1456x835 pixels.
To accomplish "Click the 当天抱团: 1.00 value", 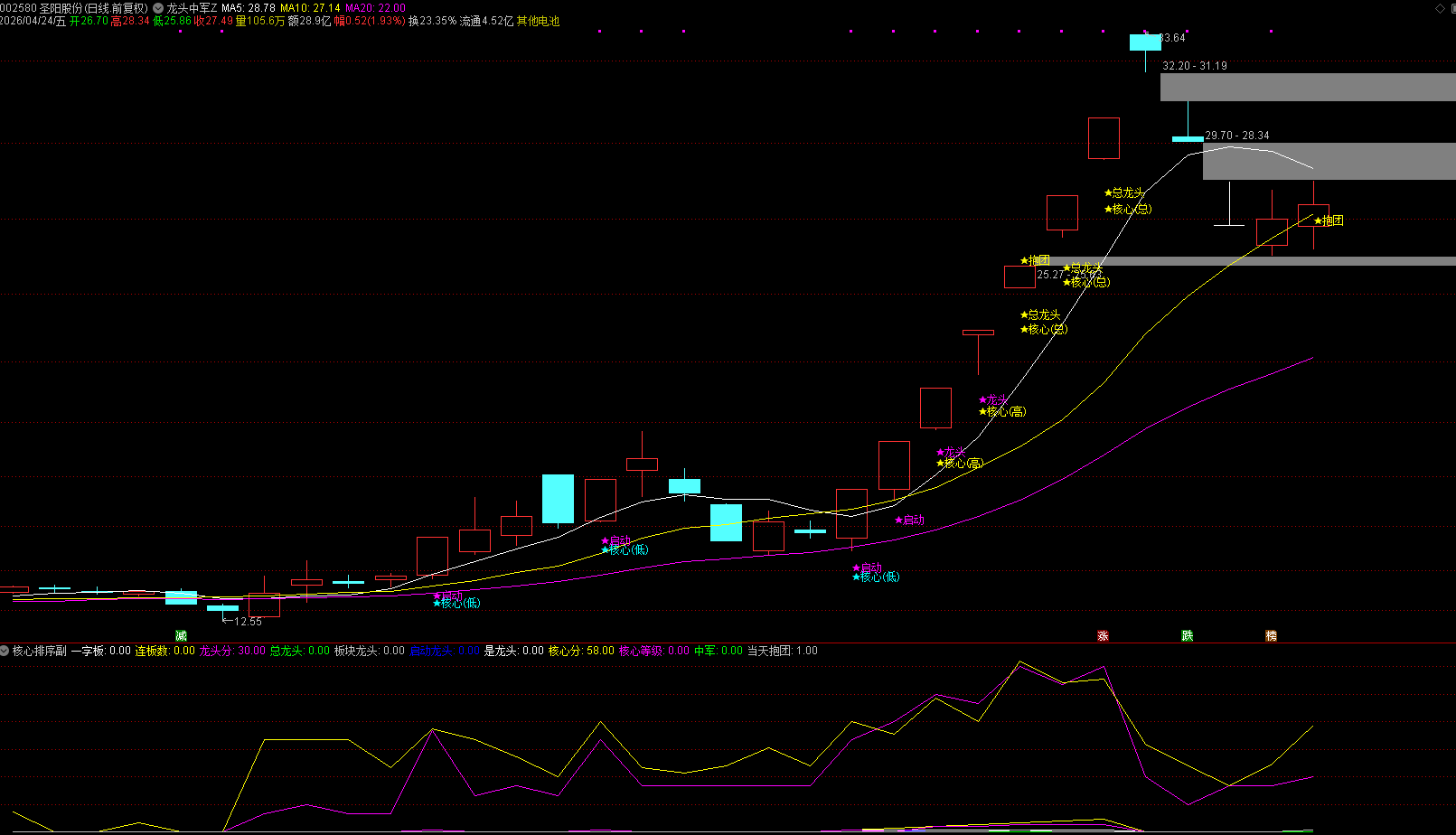I will click(783, 651).
